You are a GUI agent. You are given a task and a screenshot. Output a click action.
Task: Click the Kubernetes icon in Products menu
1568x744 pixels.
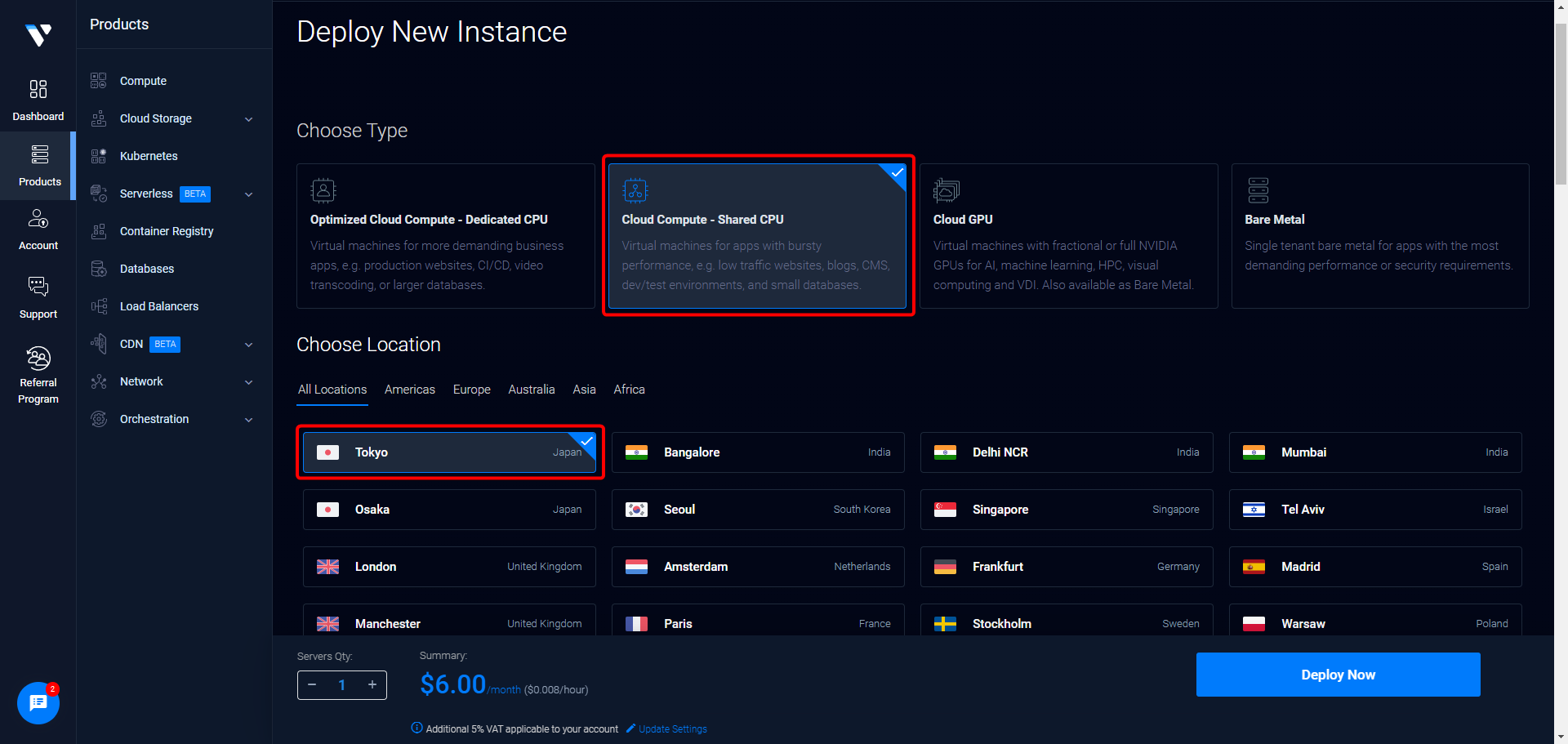(x=99, y=156)
